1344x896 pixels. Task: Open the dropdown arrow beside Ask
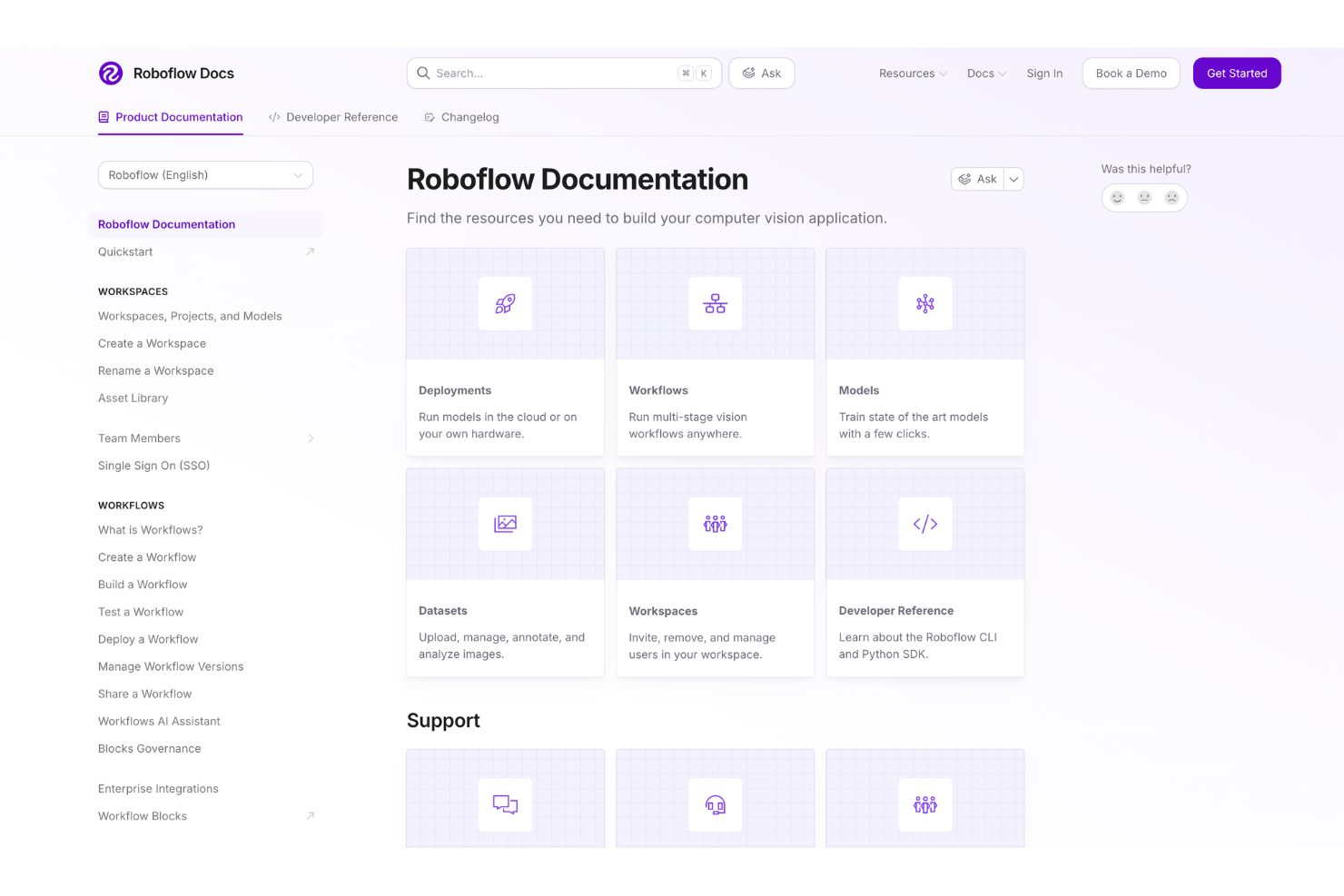(1013, 179)
